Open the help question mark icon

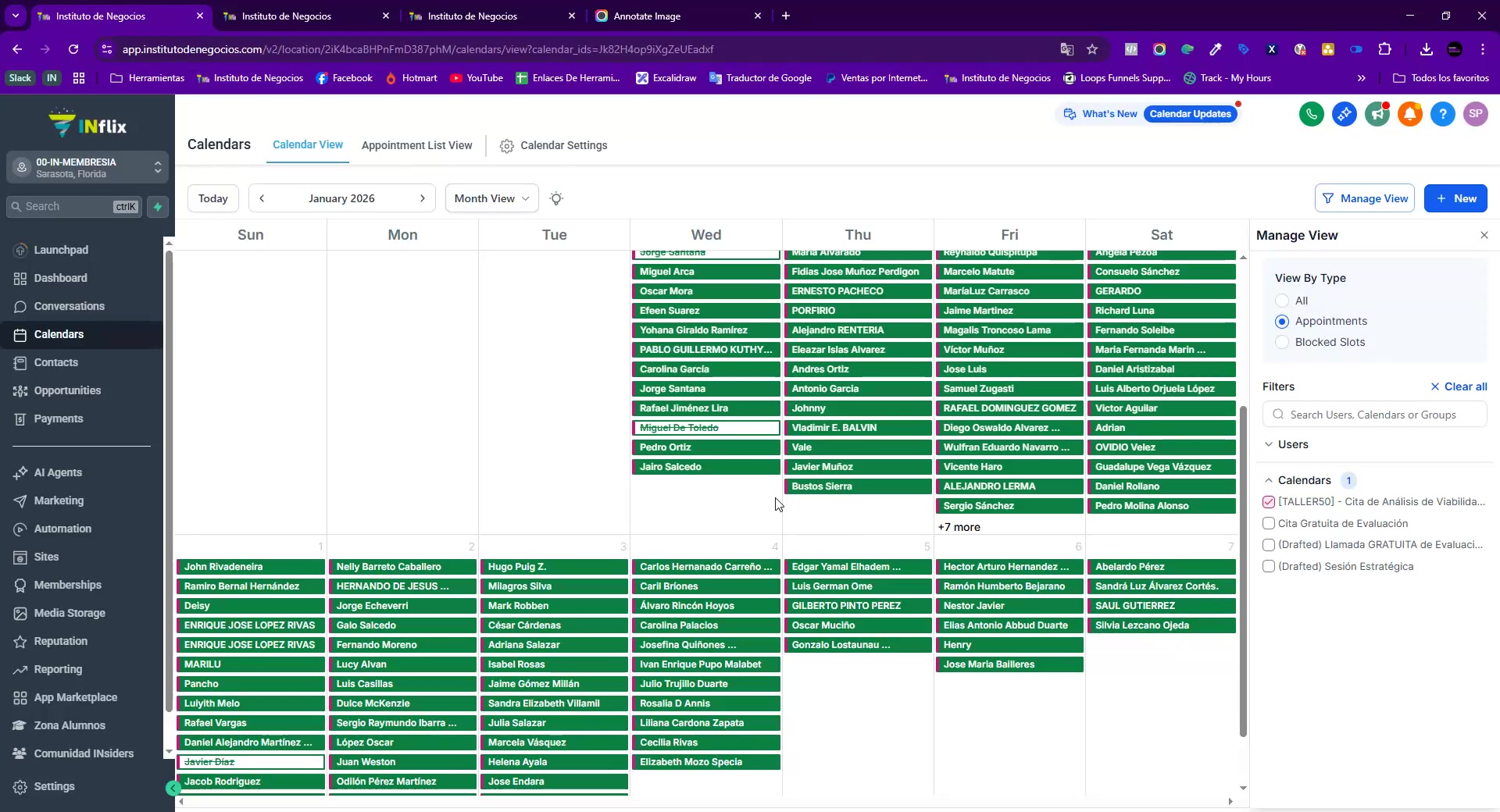(1443, 114)
